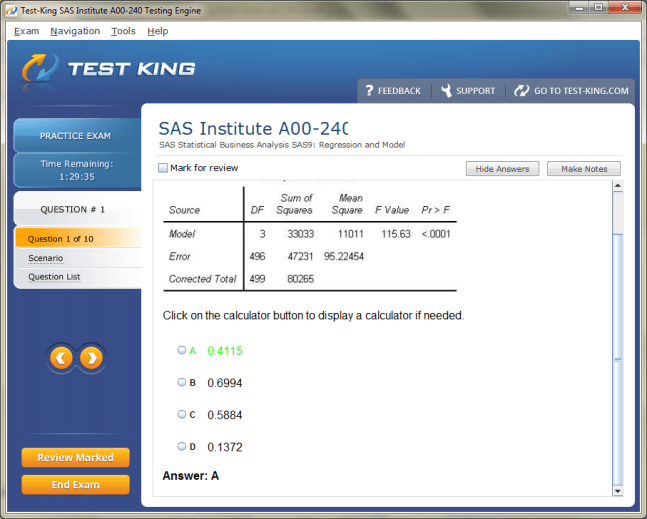Image resolution: width=647 pixels, height=519 pixels.
Task: Click scrollbar down arrow
Action: click(618, 491)
